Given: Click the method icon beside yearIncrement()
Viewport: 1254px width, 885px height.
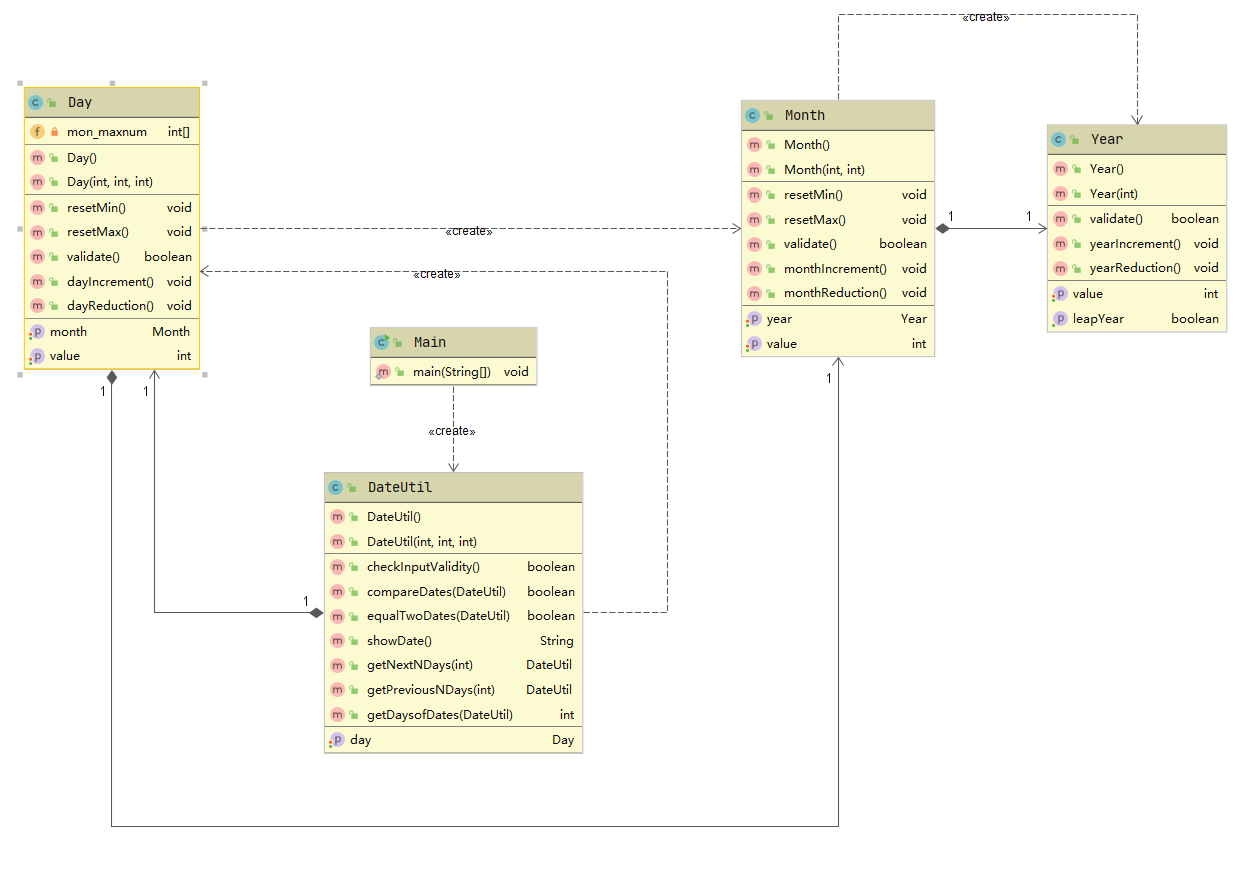Looking at the screenshot, I should pos(1060,243).
